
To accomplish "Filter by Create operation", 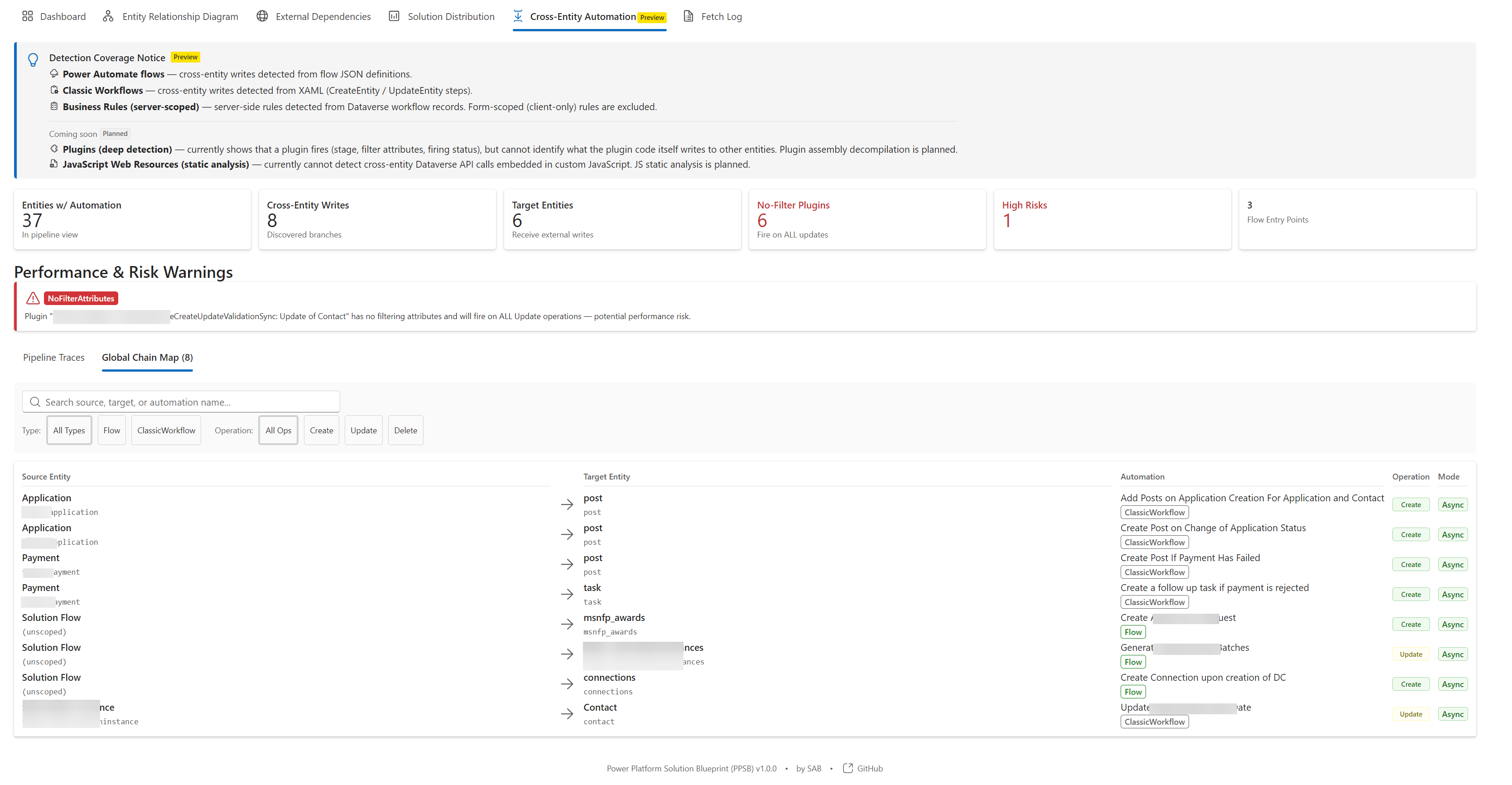I will (322, 430).
